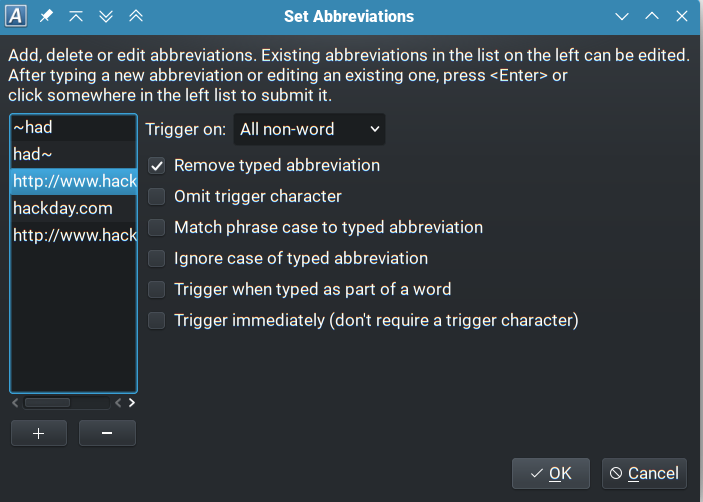
Task: Add a new abbreviation with plus button
Action: (38, 433)
